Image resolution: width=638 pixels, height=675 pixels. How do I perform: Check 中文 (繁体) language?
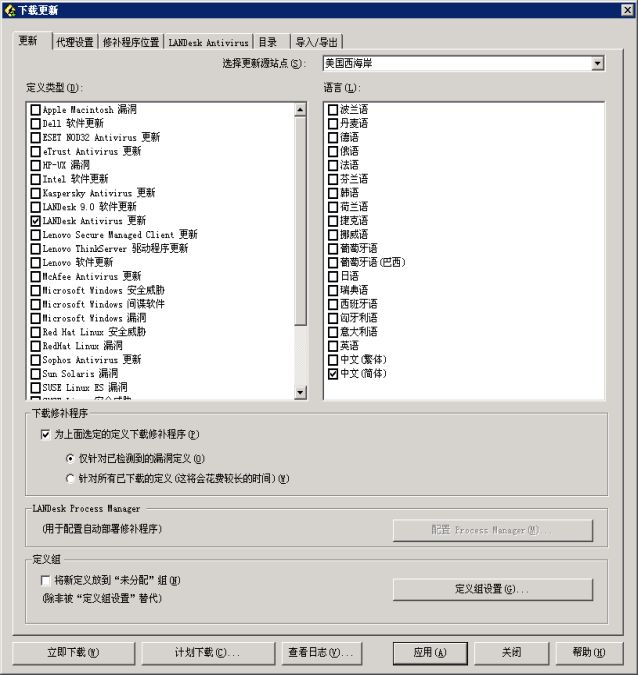[333, 360]
